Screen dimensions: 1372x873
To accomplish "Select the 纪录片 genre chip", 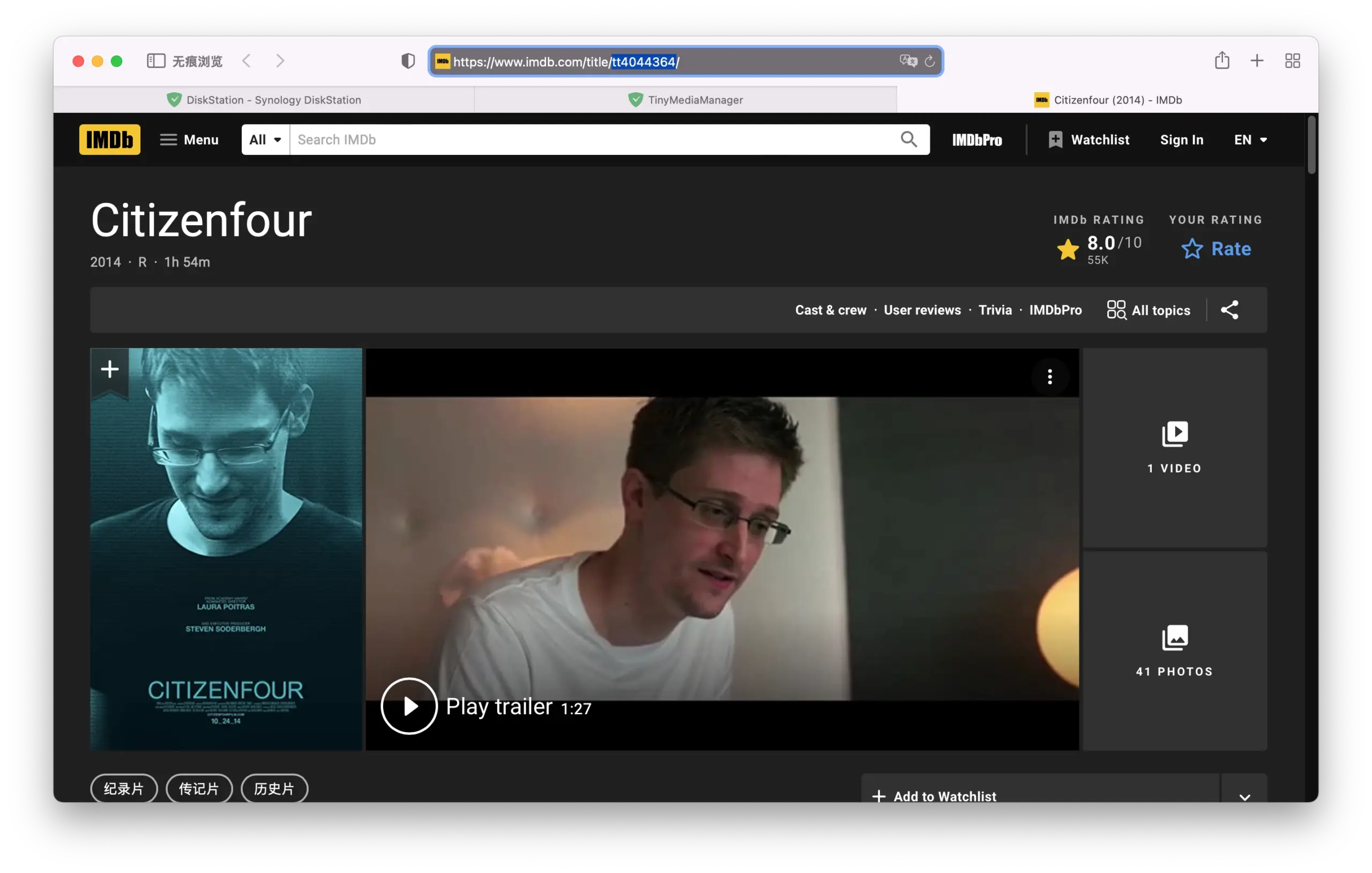I will coord(124,788).
